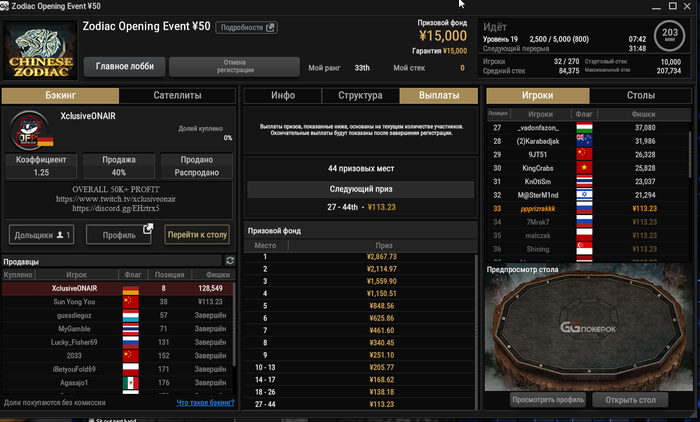Switch to Столы tab
700x422 pixels.
coord(641,96)
